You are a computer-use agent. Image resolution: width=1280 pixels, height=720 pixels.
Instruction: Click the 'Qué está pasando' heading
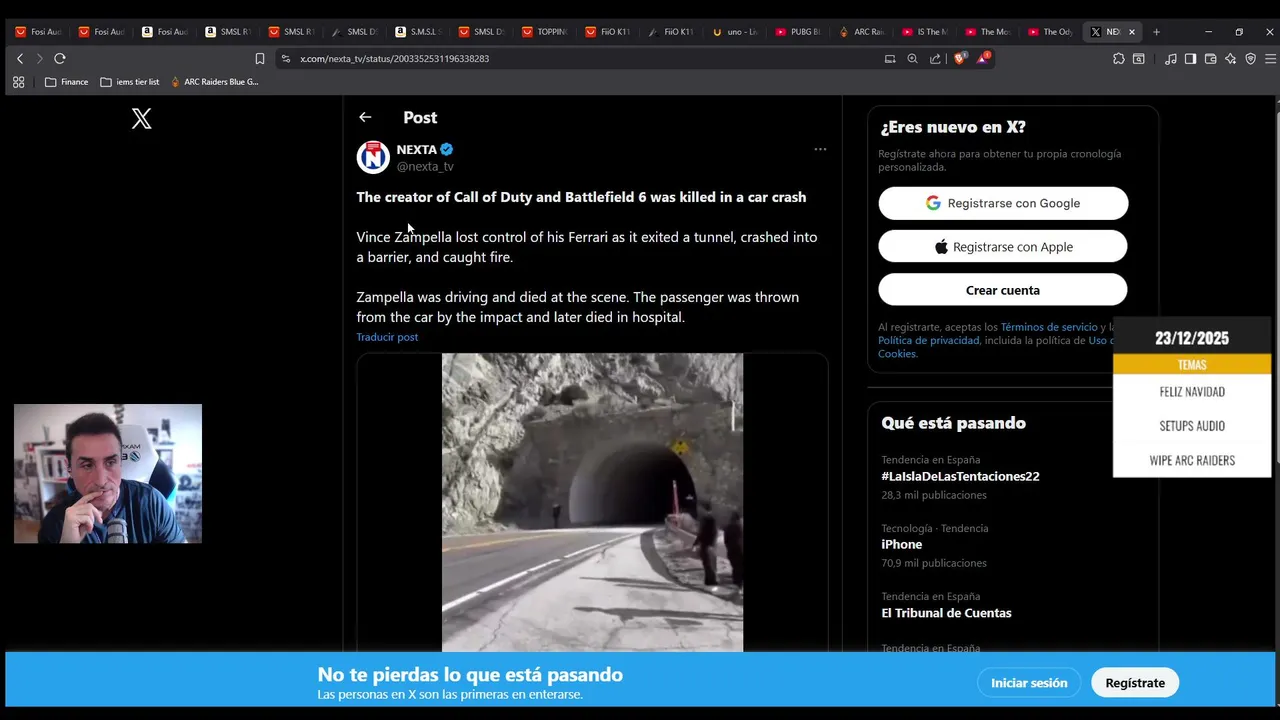pyautogui.click(x=953, y=423)
